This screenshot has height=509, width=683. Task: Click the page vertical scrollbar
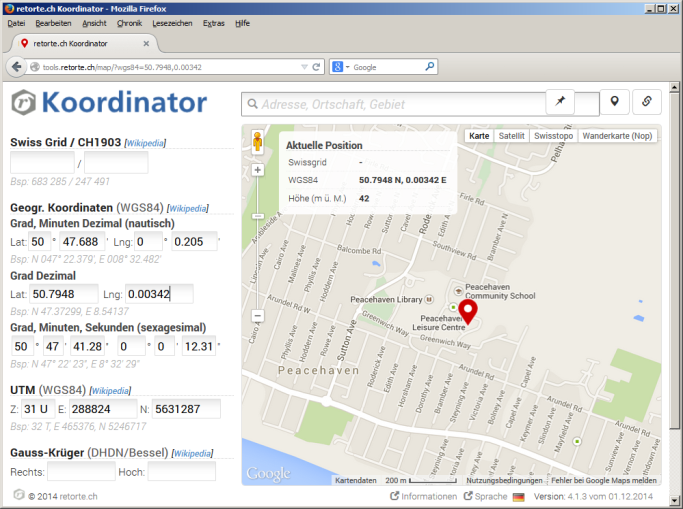674,261
